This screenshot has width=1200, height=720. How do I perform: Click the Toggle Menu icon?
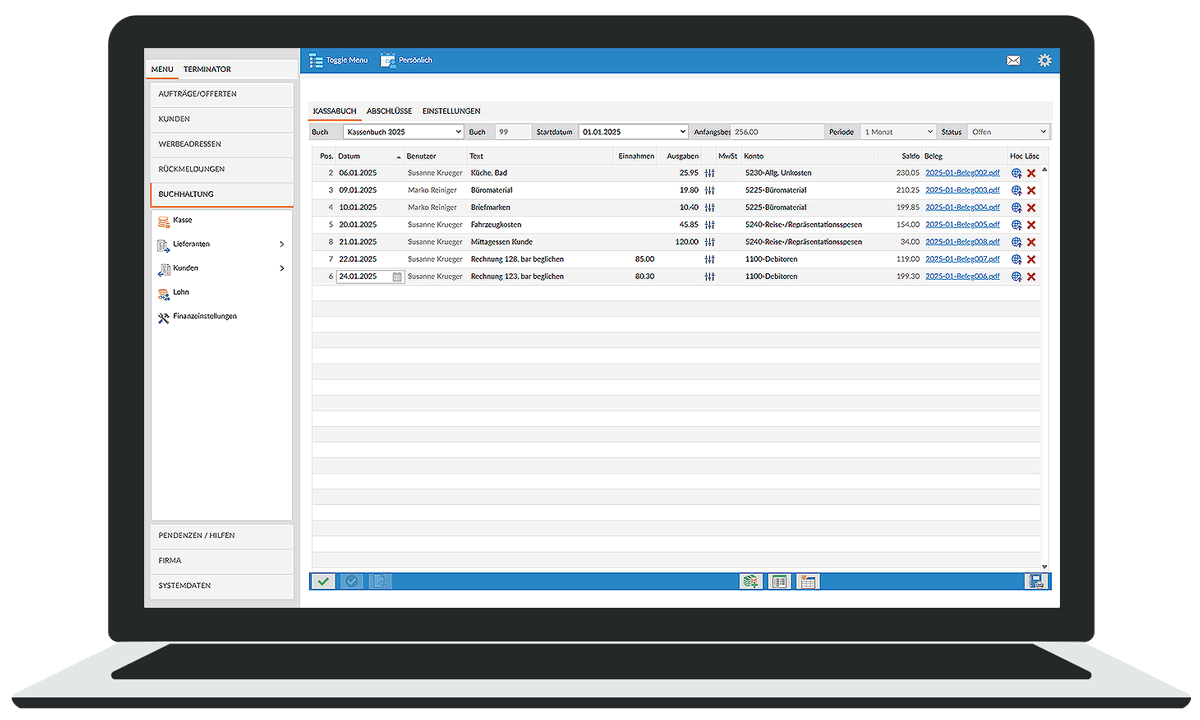[316, 61]
